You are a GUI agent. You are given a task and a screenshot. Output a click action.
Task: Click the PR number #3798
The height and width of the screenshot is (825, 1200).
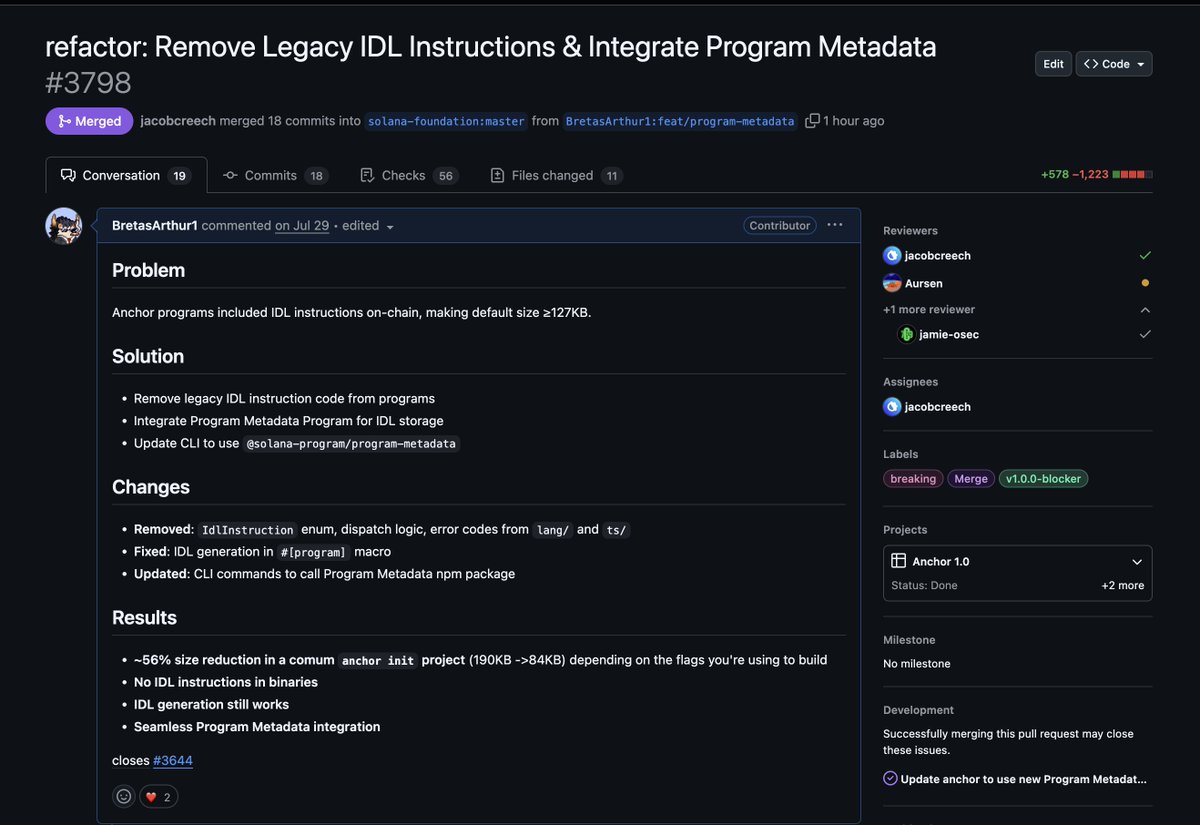click(88, 83)
